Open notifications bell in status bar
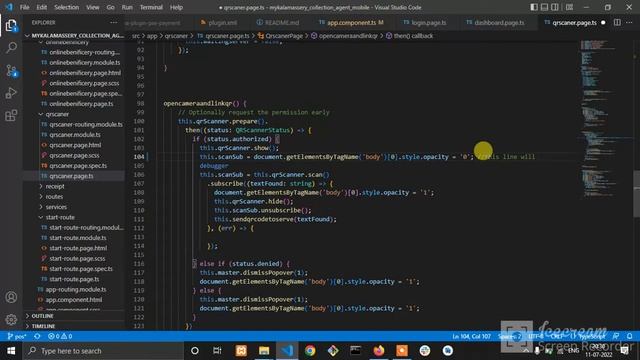The height and width of the screenshot is (360, 640). [630, 336]
